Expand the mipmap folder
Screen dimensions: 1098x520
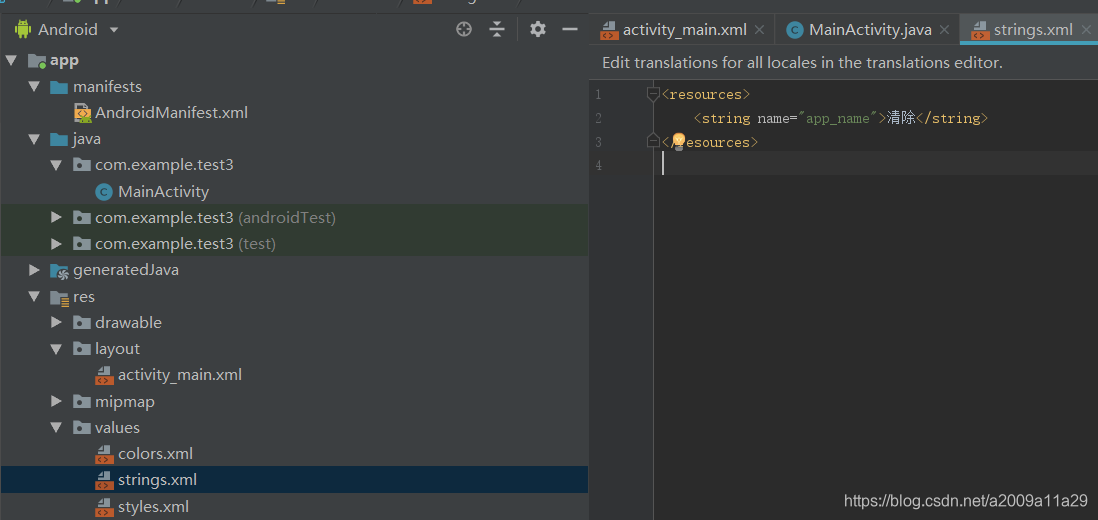pyautogui.click(x=57, y=402)
